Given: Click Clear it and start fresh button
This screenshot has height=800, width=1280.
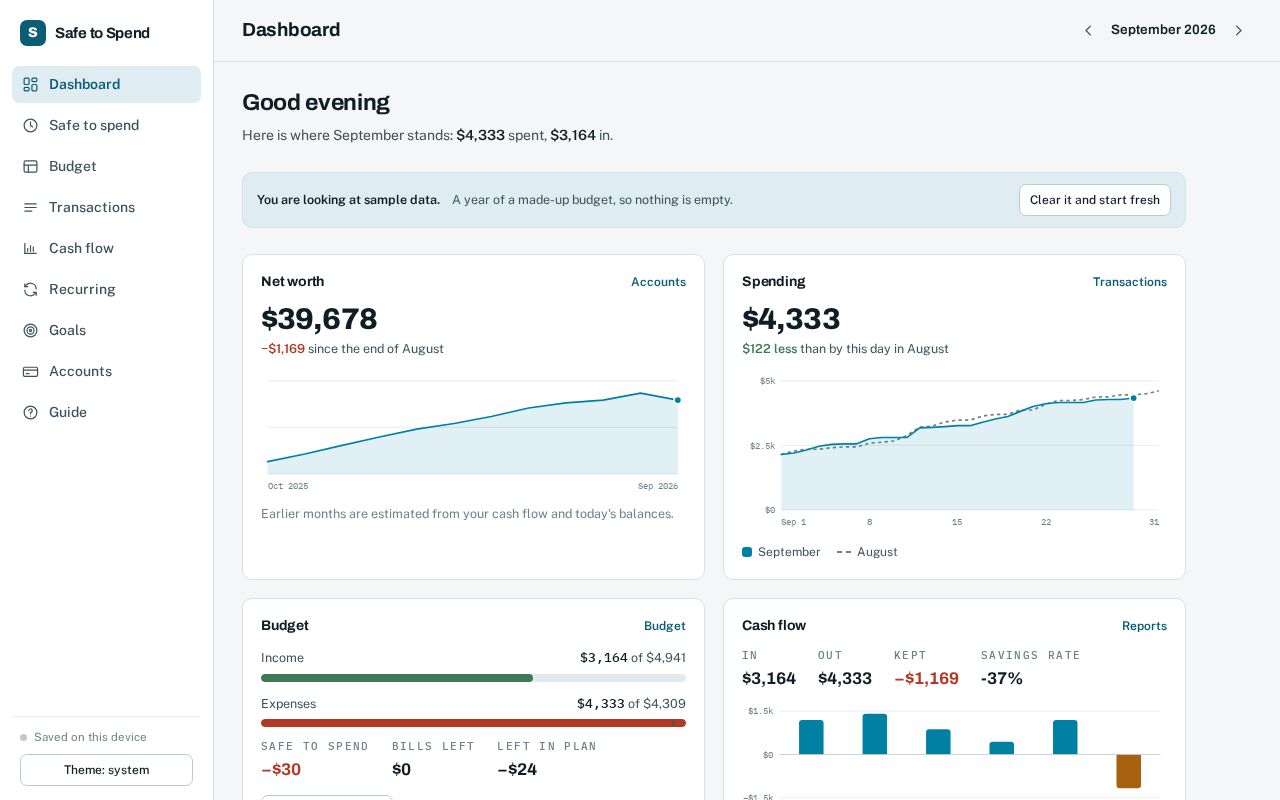Looking at the screenshot, I should pyautogui.click(x=1095, y=200).
